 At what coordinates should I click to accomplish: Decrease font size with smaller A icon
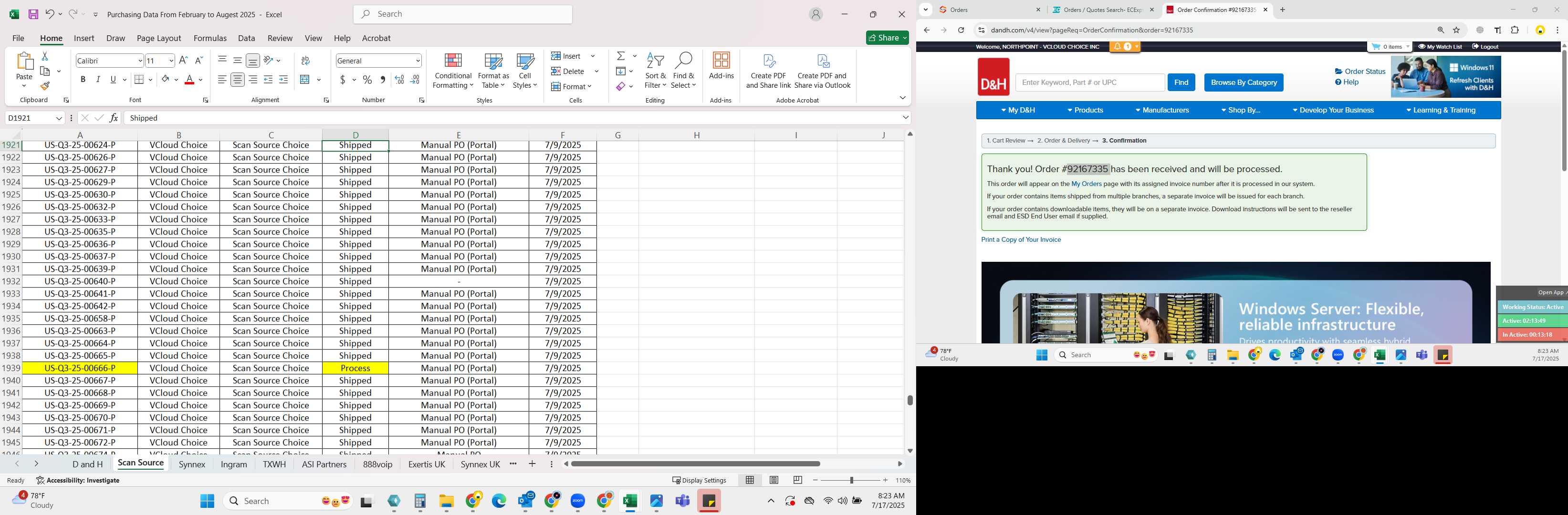coord(199,60)
